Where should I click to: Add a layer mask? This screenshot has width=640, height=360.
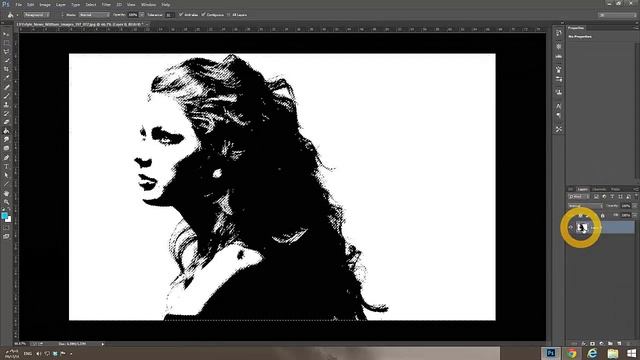(x=592, y=344)
